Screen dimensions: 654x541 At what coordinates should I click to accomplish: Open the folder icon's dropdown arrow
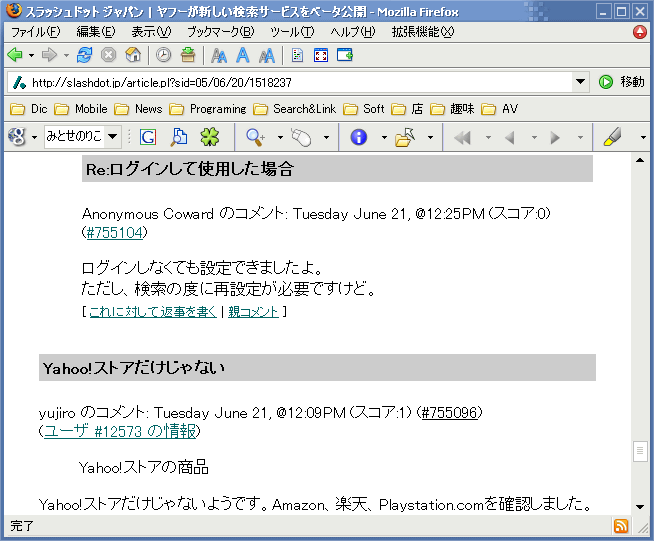pyautogui.click(x=430, y=137)
